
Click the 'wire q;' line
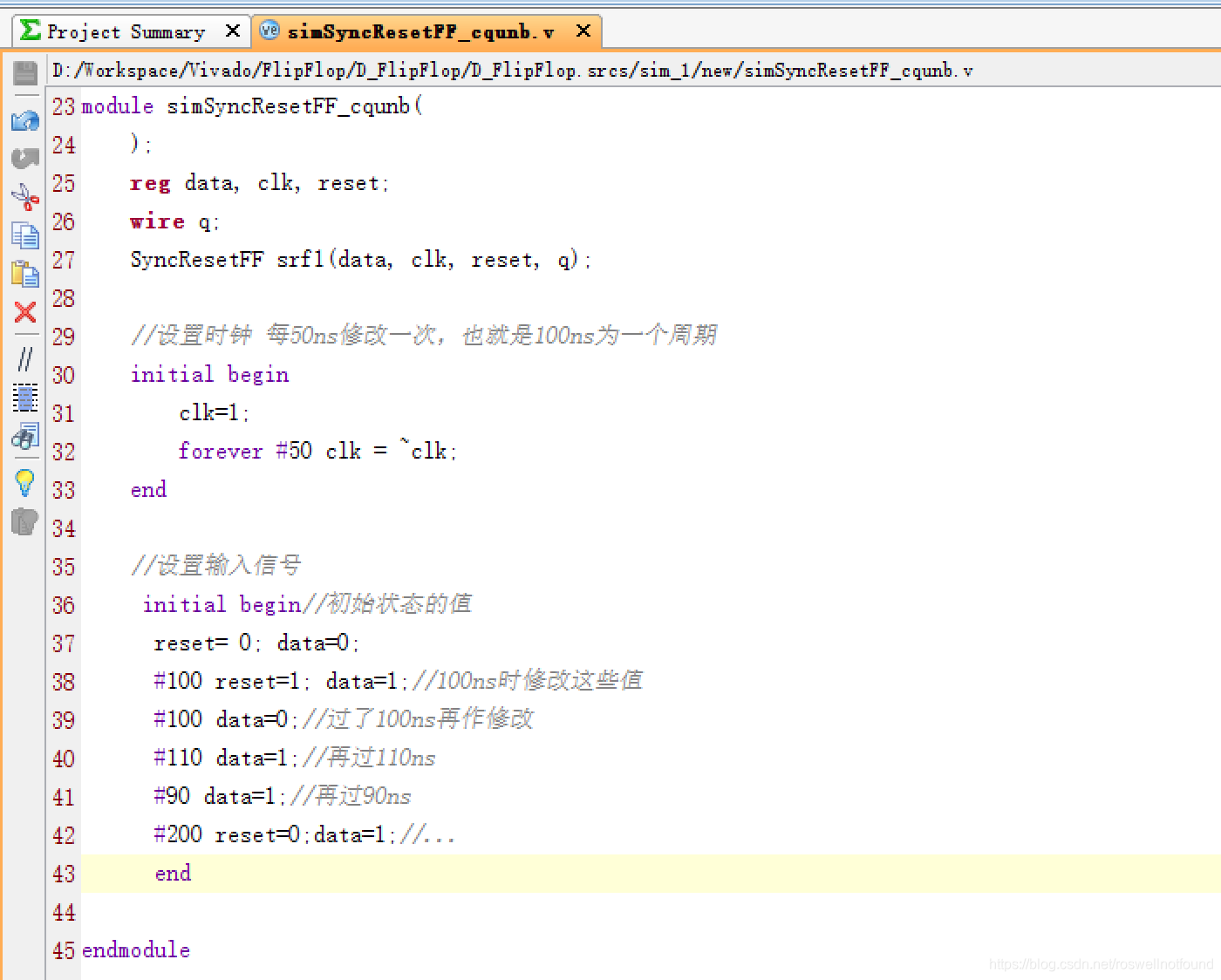(174, 221)
